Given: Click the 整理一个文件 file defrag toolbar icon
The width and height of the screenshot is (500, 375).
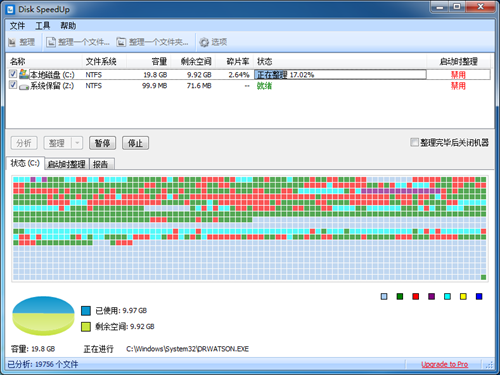Looking at the screenshot, I should coord(51,42).
